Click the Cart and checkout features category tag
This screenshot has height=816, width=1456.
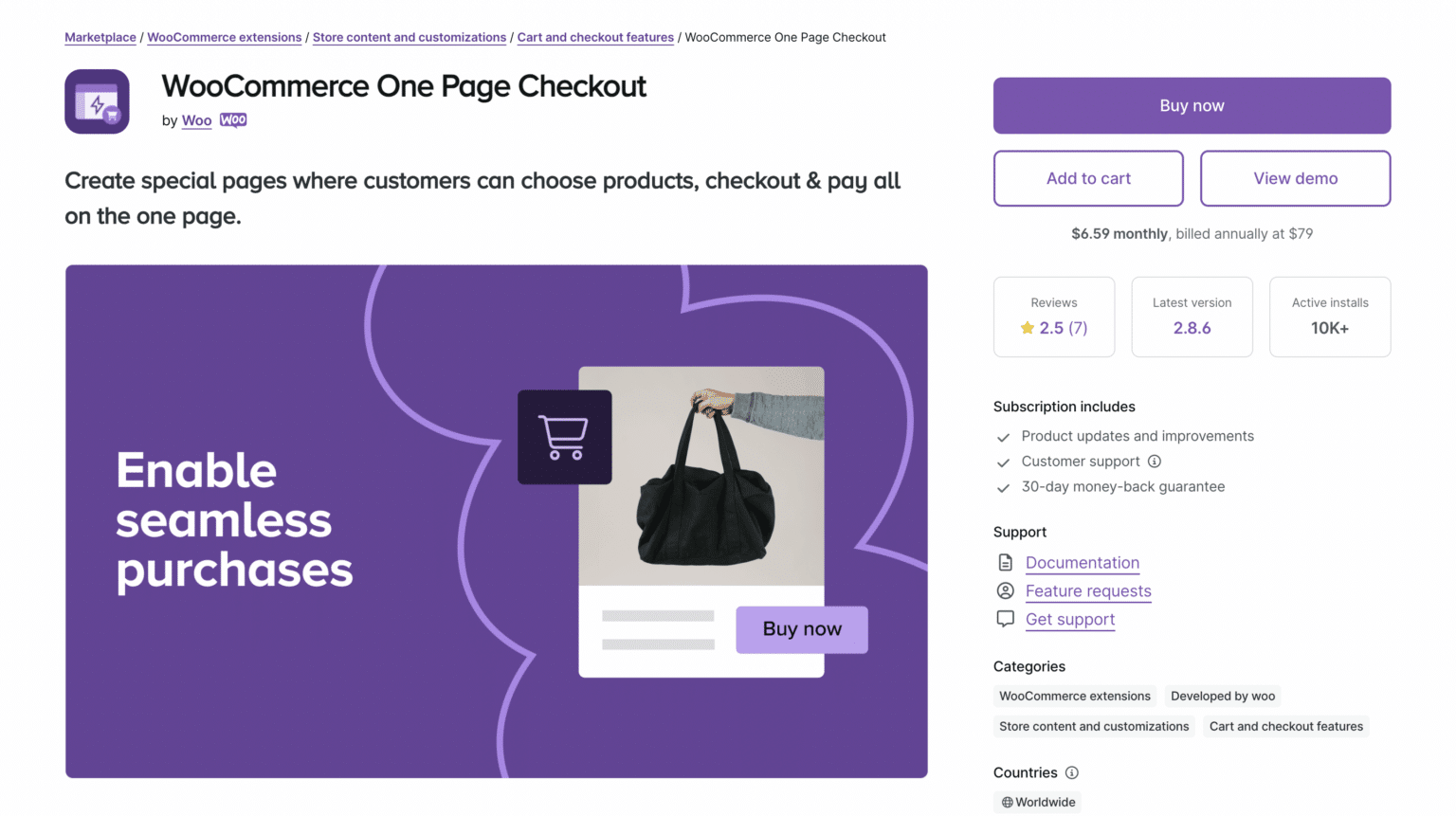1285,726
